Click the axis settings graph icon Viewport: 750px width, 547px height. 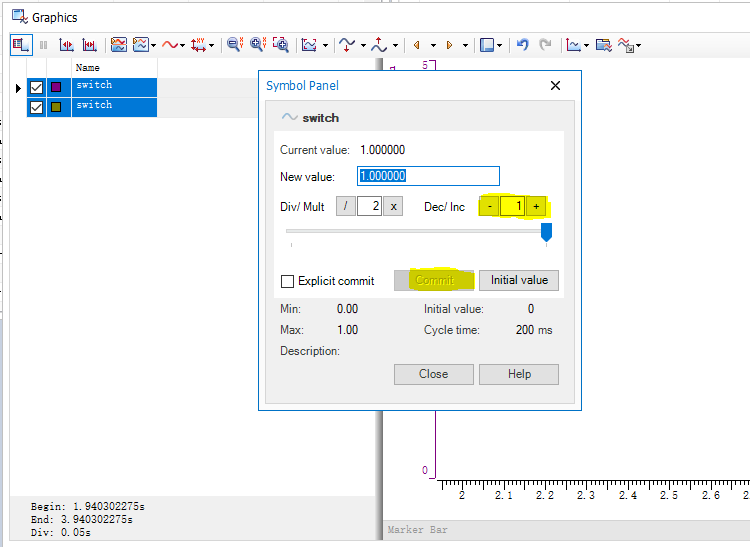click(573, 45)
